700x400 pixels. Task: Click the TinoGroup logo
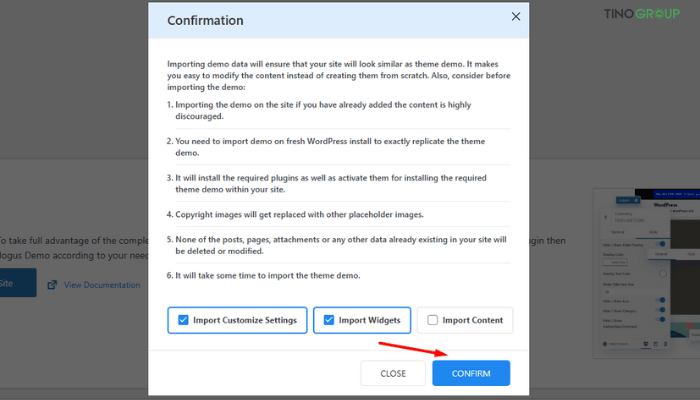[642, 14]
